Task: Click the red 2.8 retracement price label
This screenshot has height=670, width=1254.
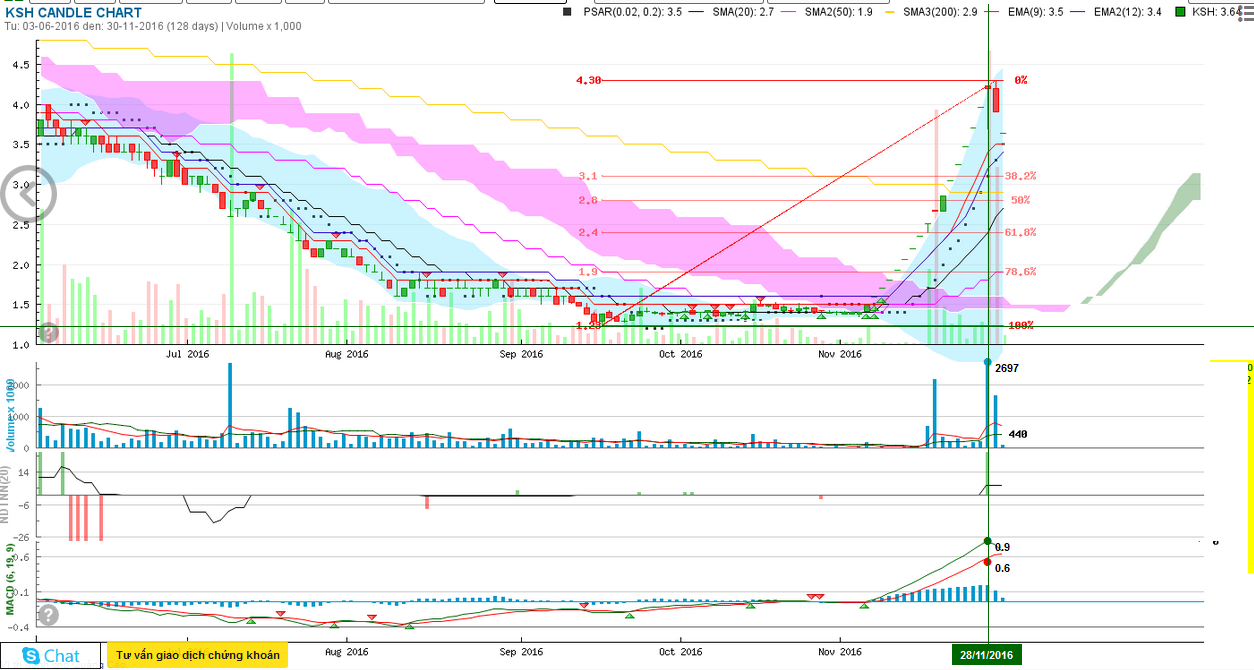Action: (x=588, y=200)
